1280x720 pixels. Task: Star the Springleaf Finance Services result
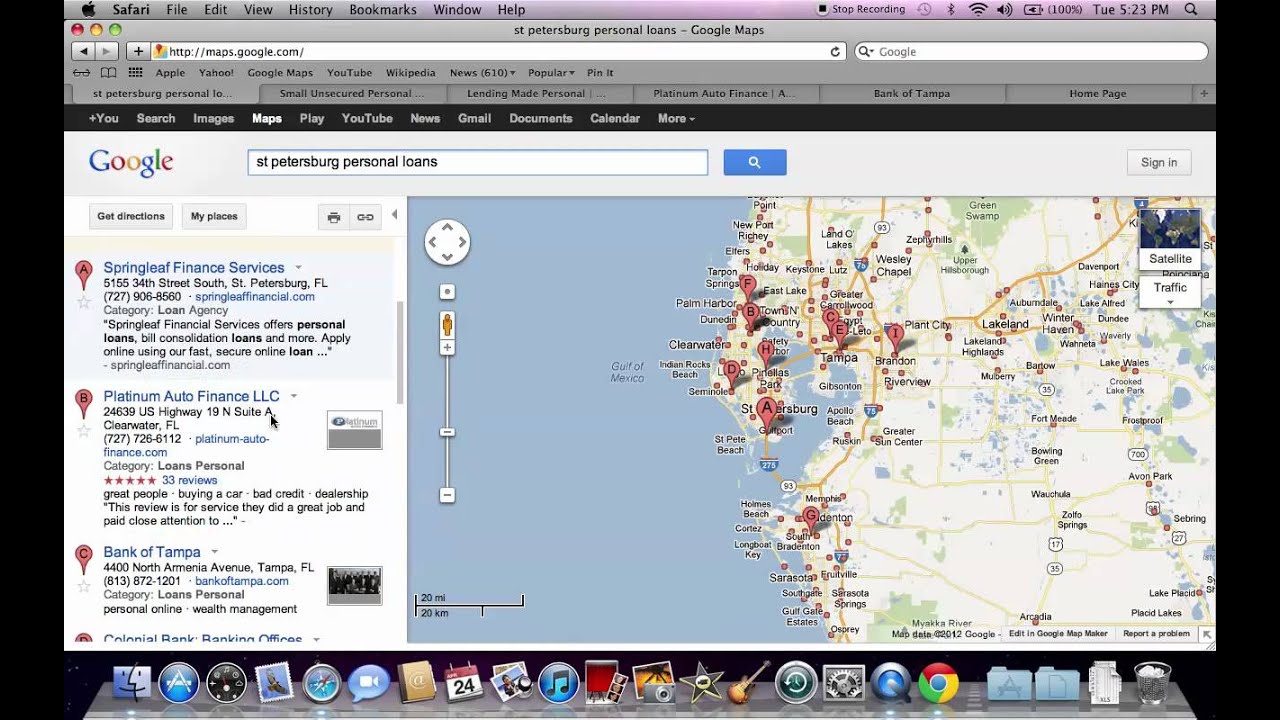point(84,301)
